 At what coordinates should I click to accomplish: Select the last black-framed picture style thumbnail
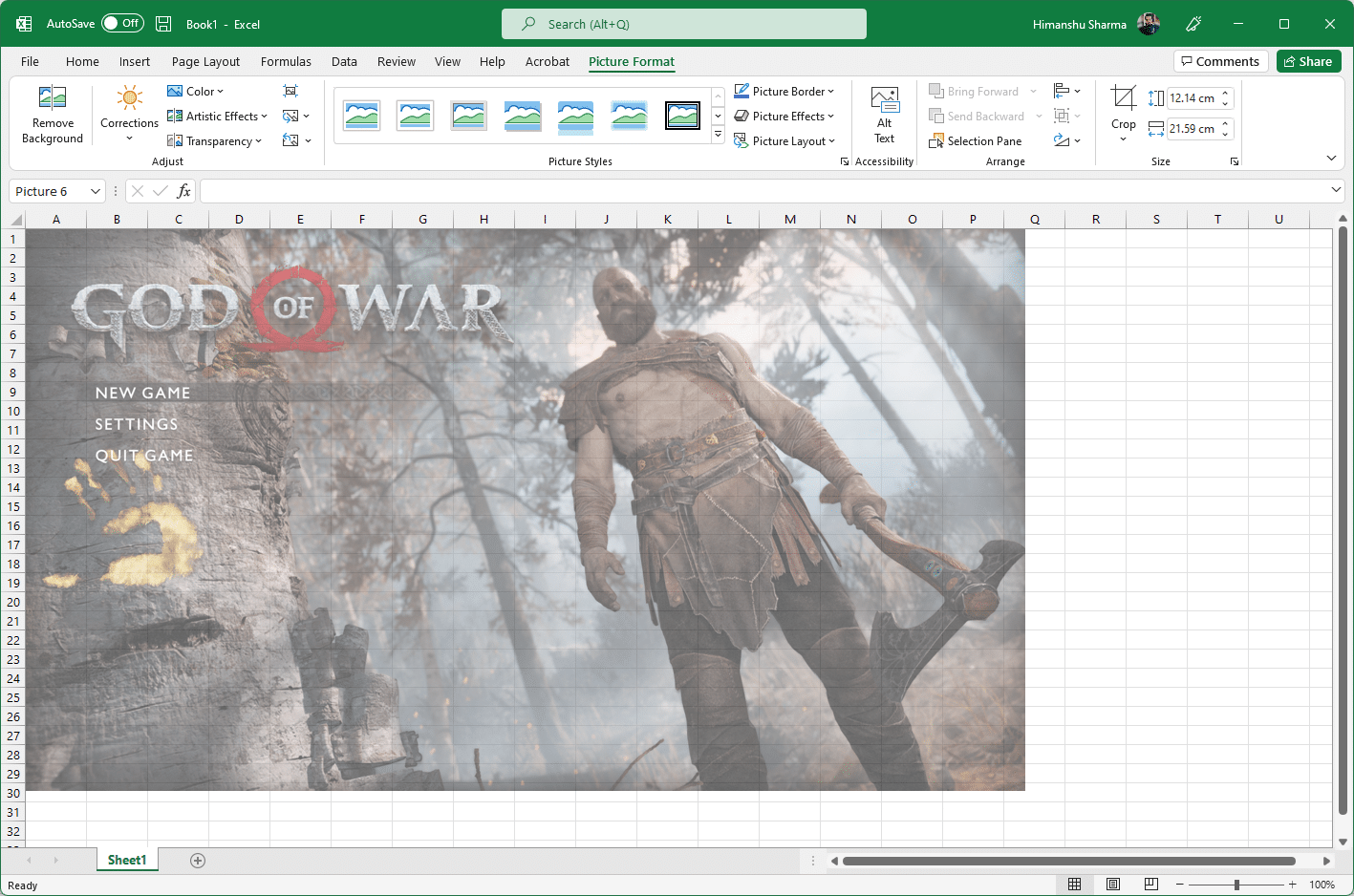682,116
